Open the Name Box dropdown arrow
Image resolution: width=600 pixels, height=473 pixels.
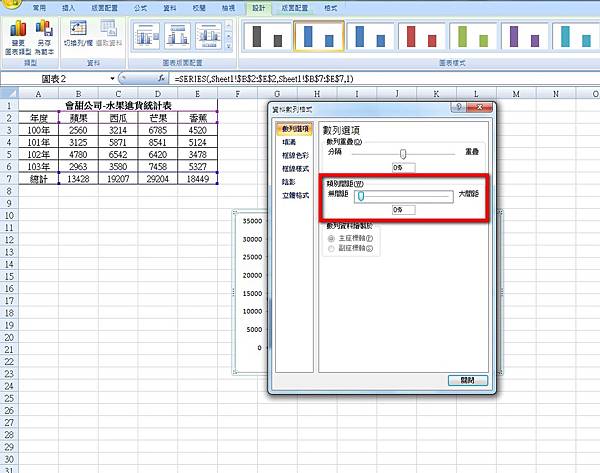point(112,78)
